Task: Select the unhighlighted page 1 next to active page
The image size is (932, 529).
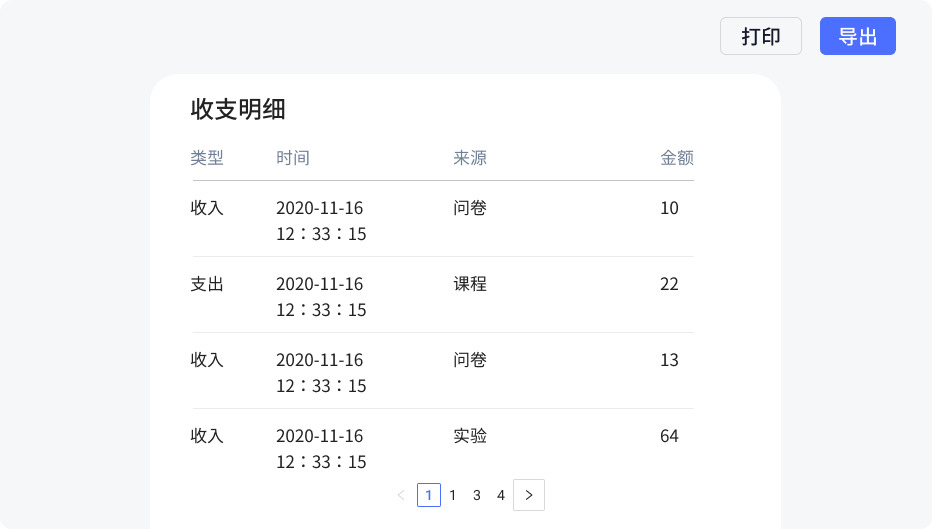Action: tap(453, 495)
